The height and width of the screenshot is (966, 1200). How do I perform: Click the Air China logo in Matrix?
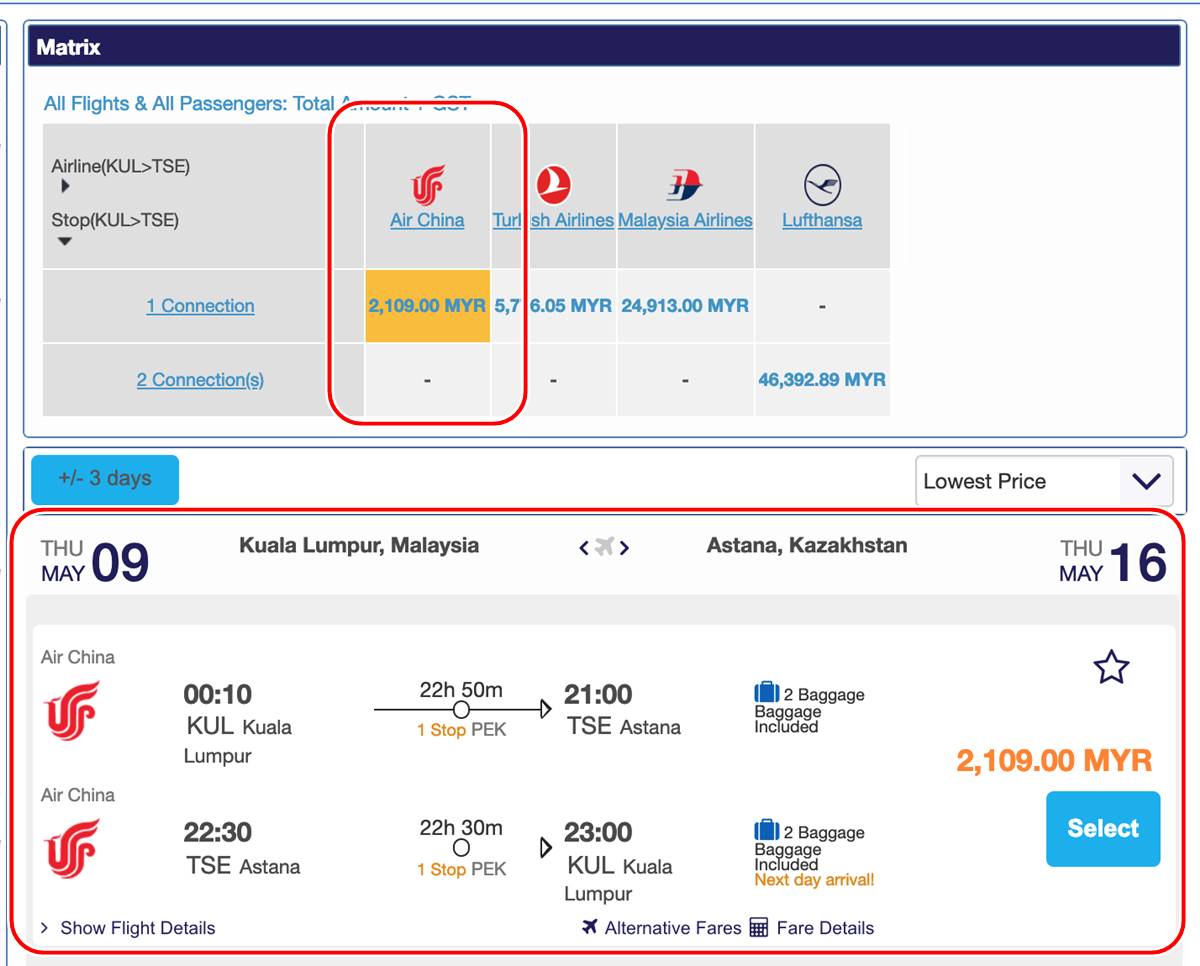pyautogui.click(x=428, y=185)
